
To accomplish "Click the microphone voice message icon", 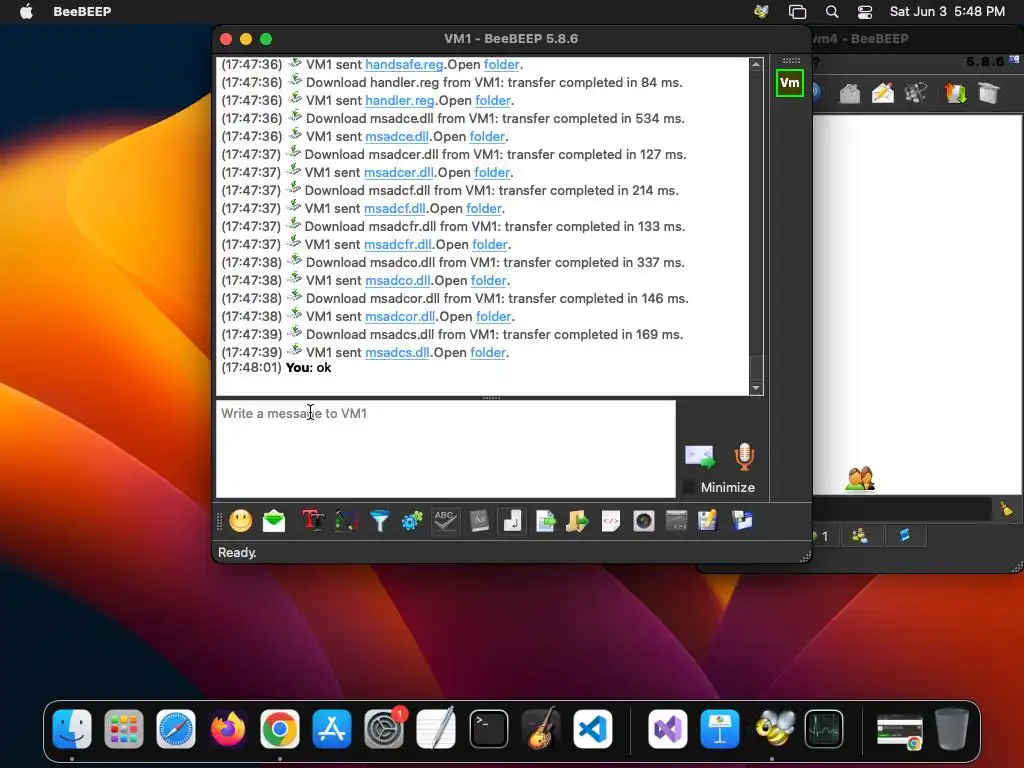I will [744, 456].
